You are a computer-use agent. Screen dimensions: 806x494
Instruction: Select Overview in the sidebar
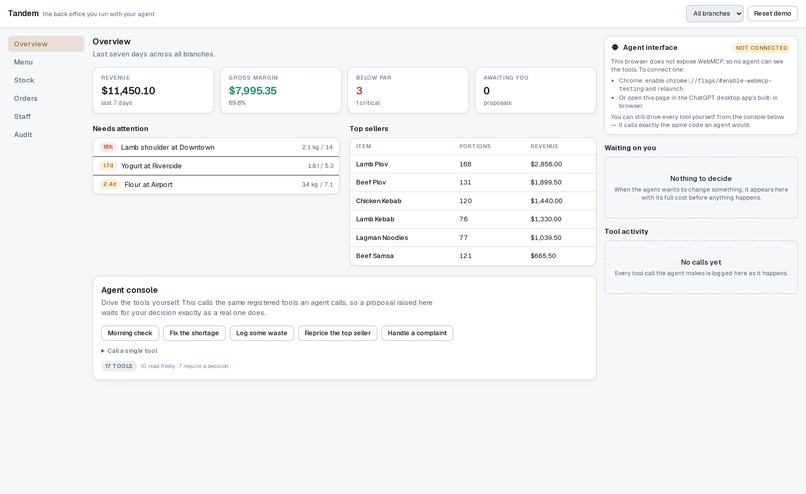click(46, 44)
